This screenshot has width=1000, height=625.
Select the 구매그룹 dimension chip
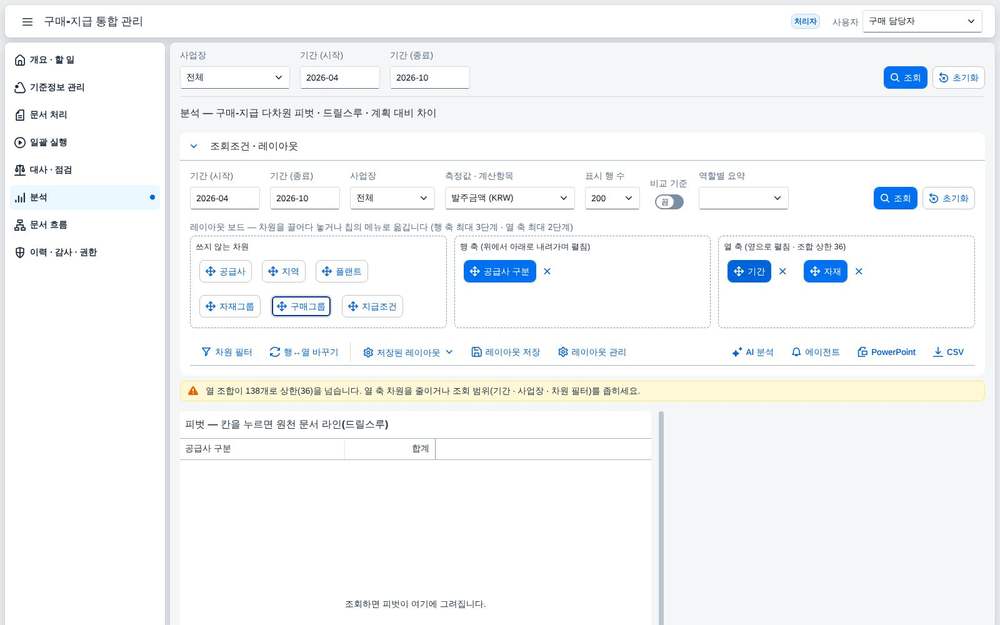(x=301, y=306)
